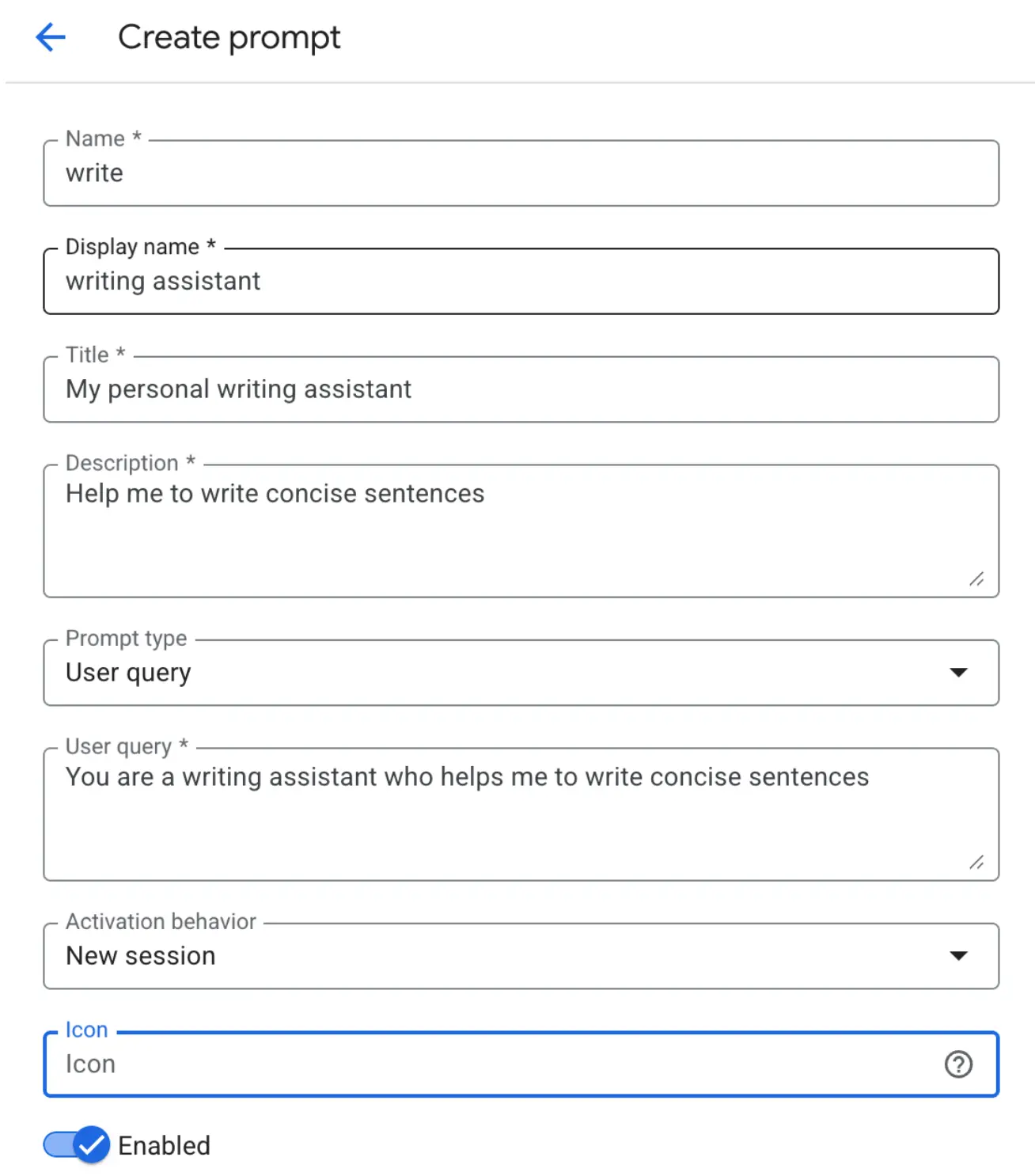The height and width of the screenshot is (1176, 1035).
Task: Click the Create prompt page heading
Action: click(229, 37)
